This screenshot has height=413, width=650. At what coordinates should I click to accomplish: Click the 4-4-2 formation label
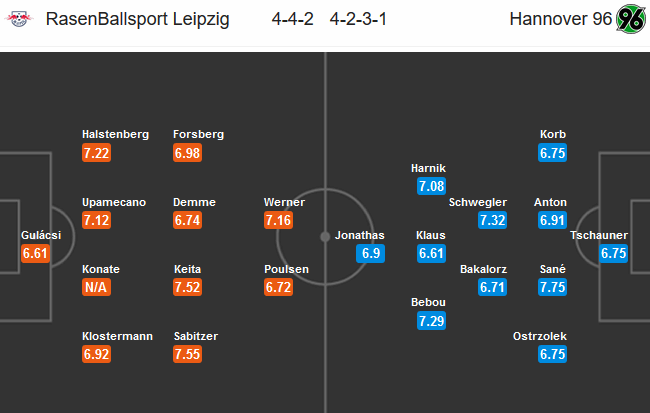(293, 19)
